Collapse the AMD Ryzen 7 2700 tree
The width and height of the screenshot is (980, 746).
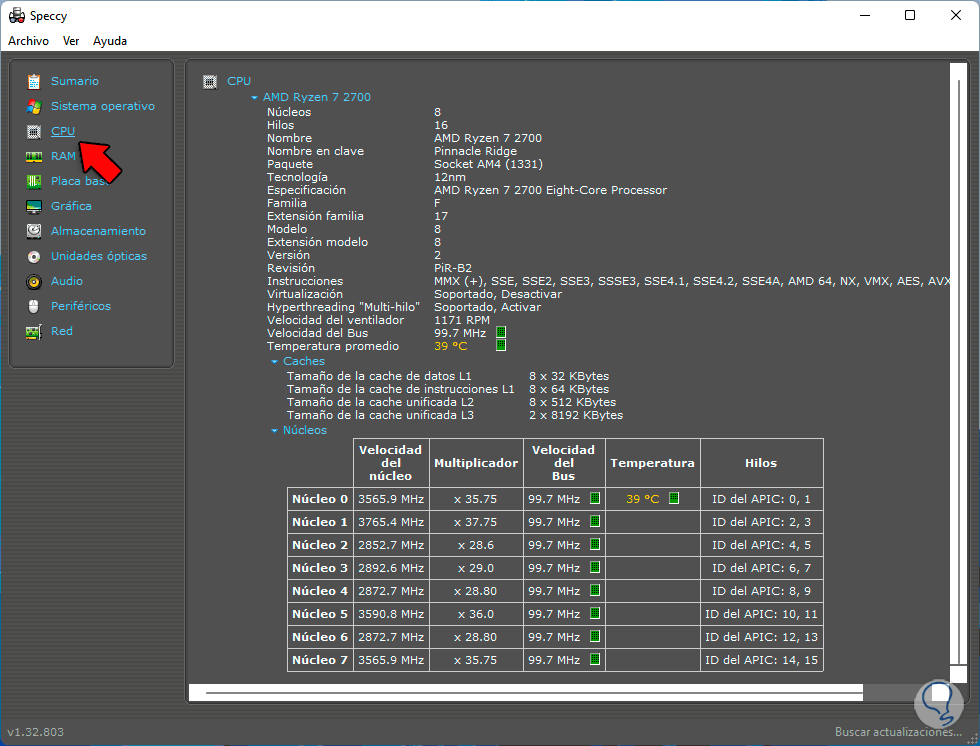(x=255, y=98)
